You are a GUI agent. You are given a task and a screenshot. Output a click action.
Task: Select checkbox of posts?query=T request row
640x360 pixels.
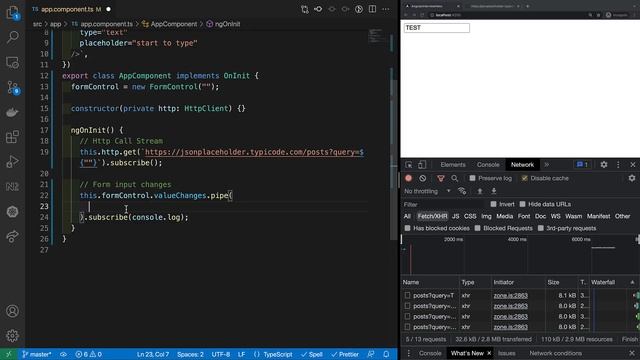tap(407, 295)
